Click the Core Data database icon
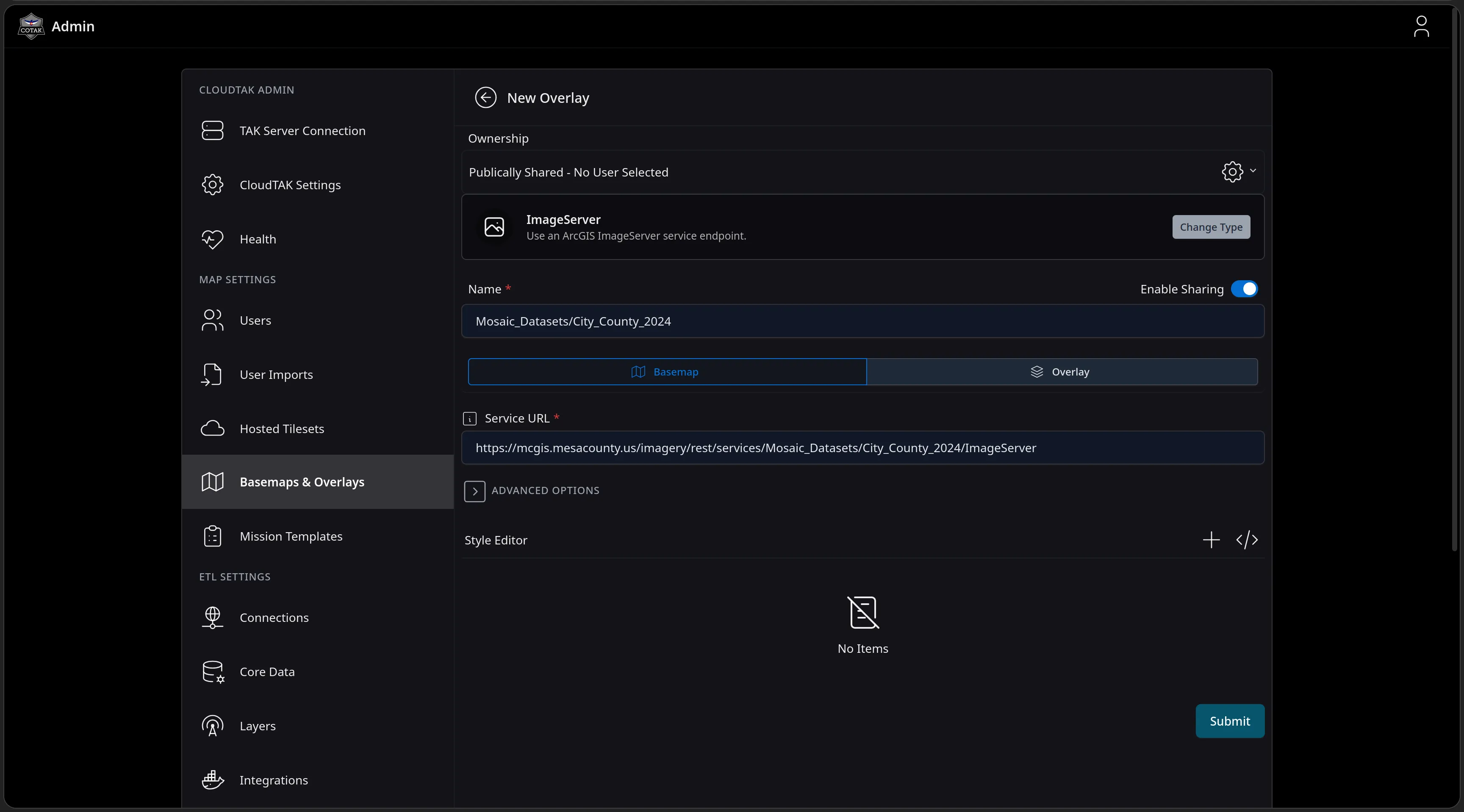This screenshot has width=1464, height=812. coord(213,672)
